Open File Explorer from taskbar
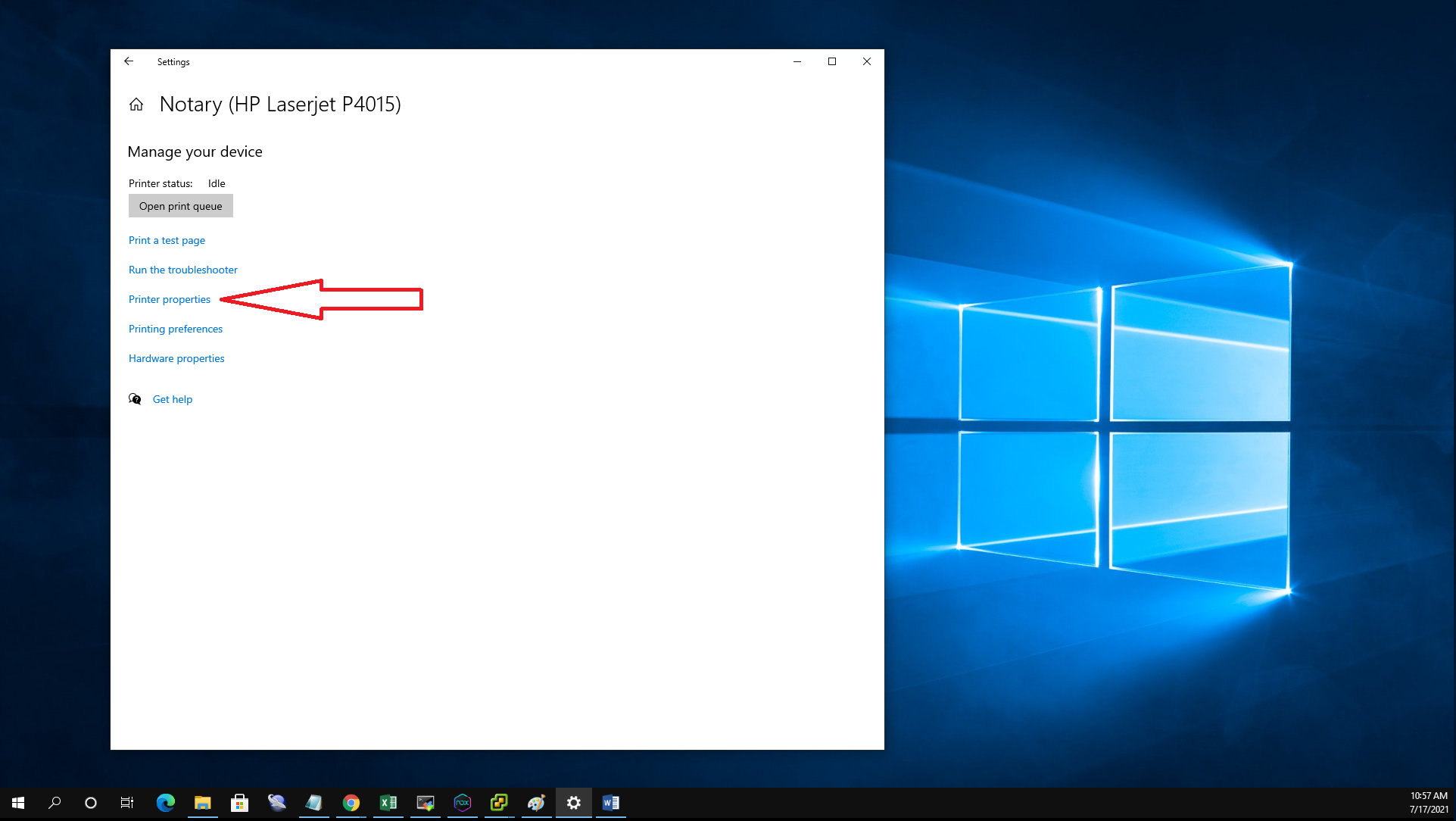 (202, 803)
